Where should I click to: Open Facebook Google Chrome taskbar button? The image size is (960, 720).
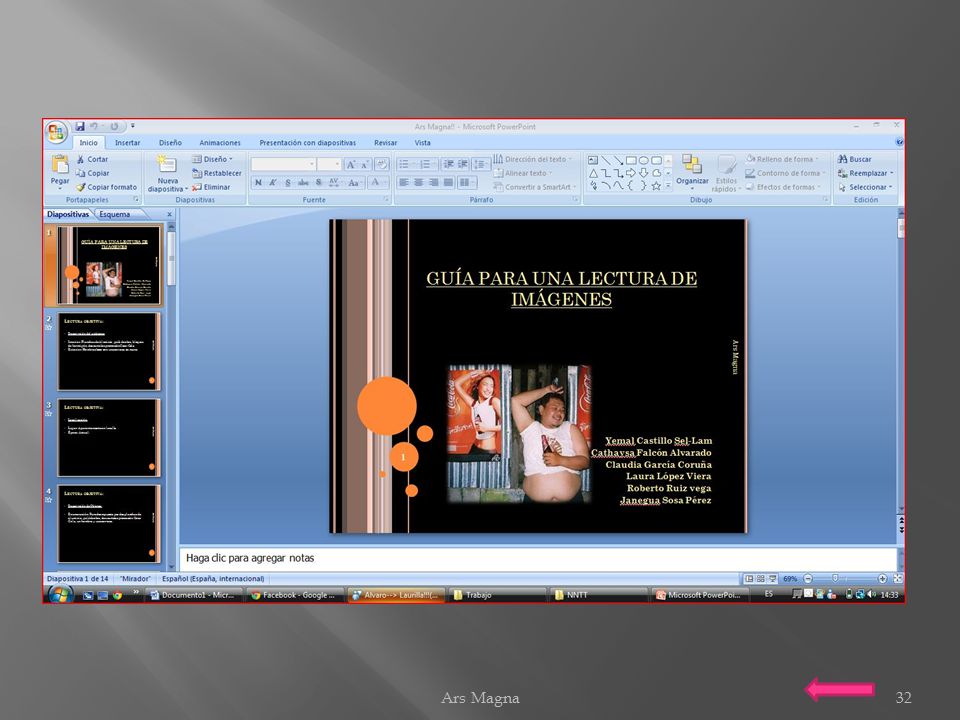coord(294,594)
